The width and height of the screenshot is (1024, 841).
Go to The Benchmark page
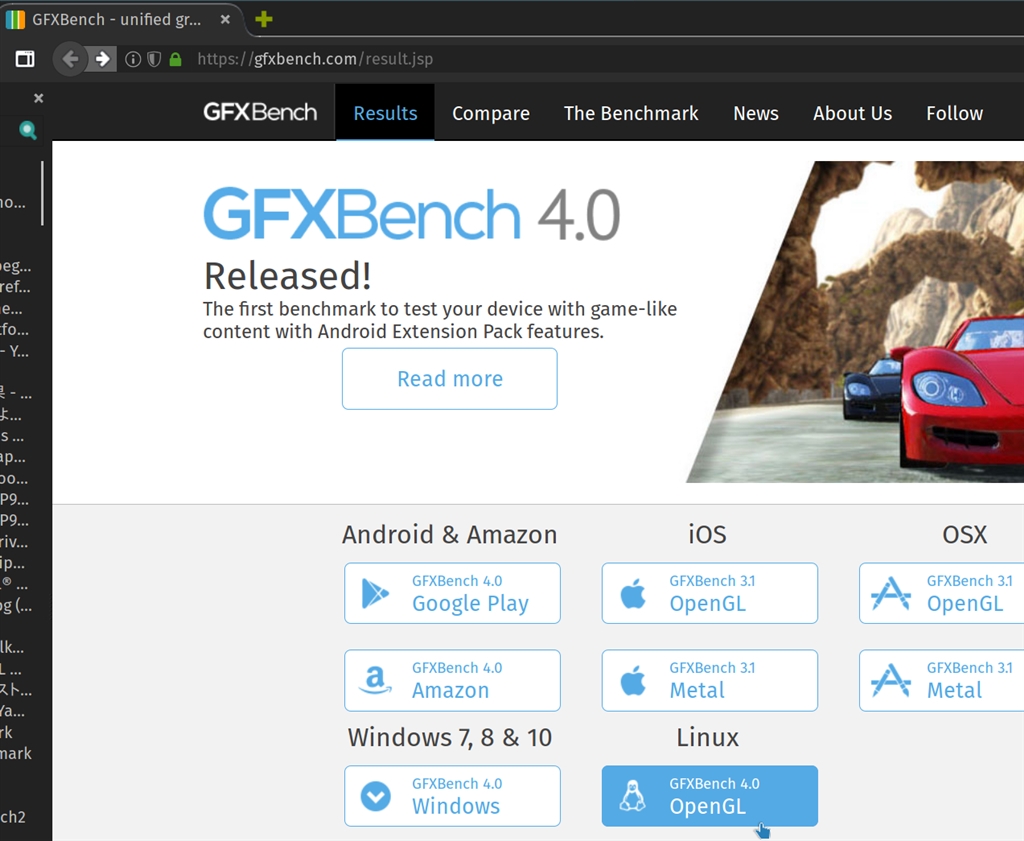coord(631,113)
